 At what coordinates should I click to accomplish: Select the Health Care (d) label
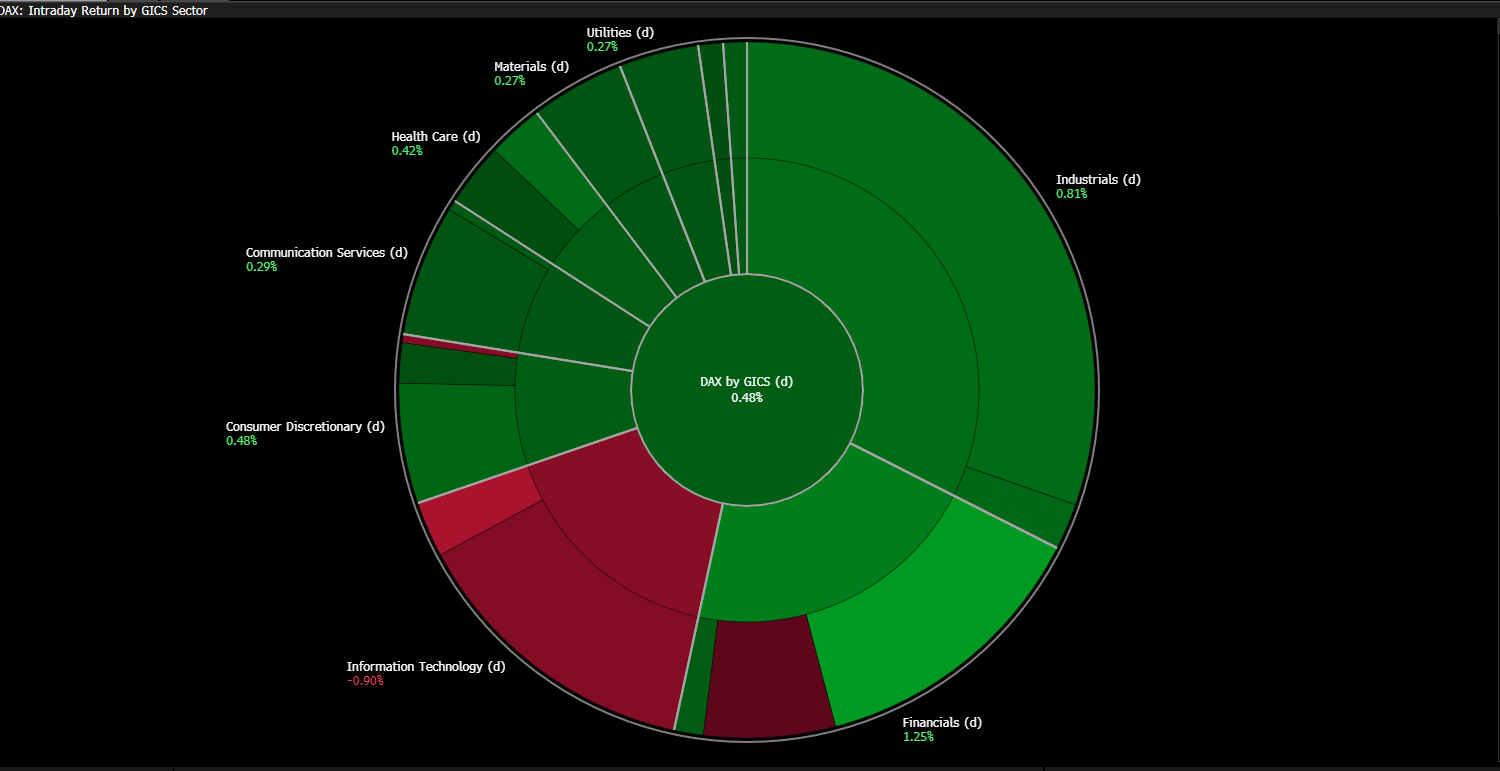435,137
